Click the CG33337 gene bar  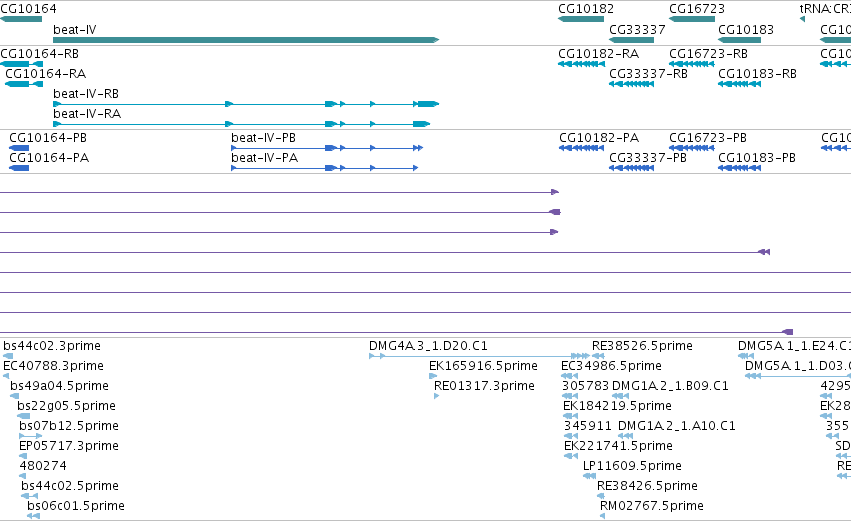pos(632,40)
